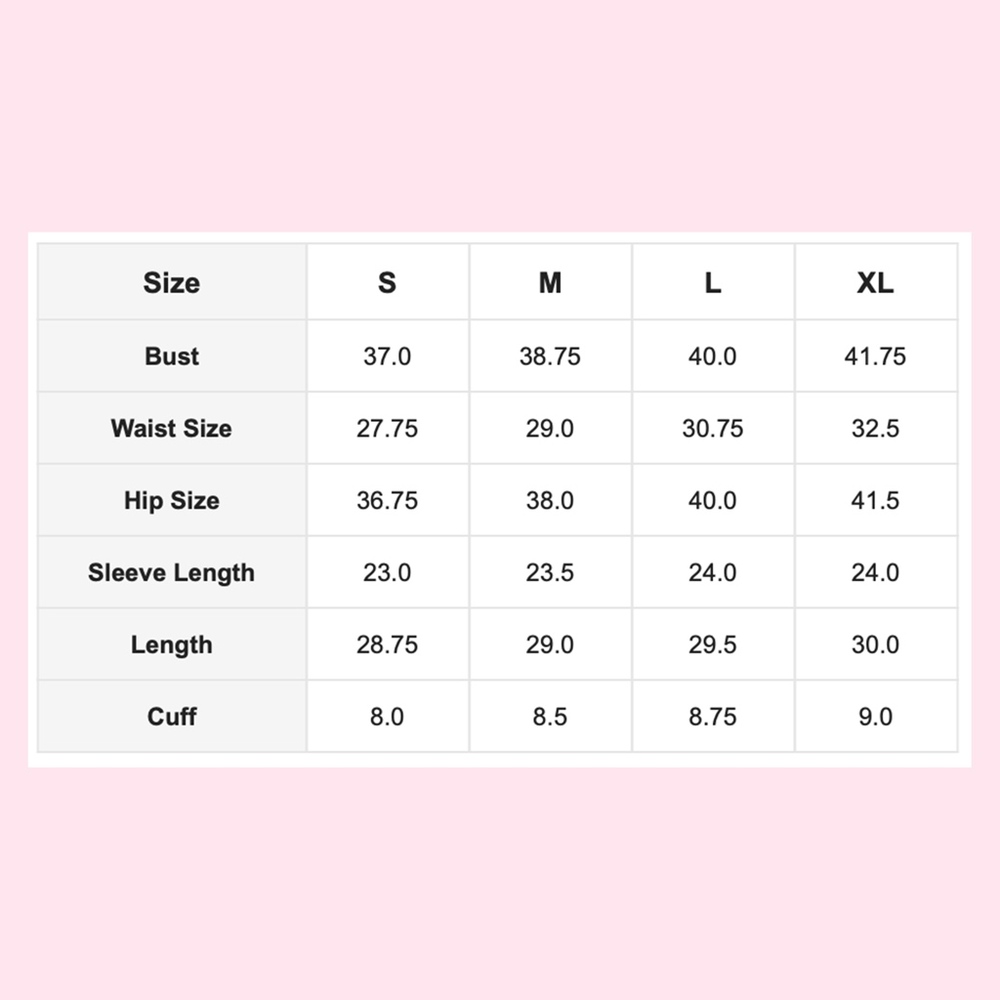Click the L column header
This screenshot has width=1000, height=1000.
click(x=712, y=283)
